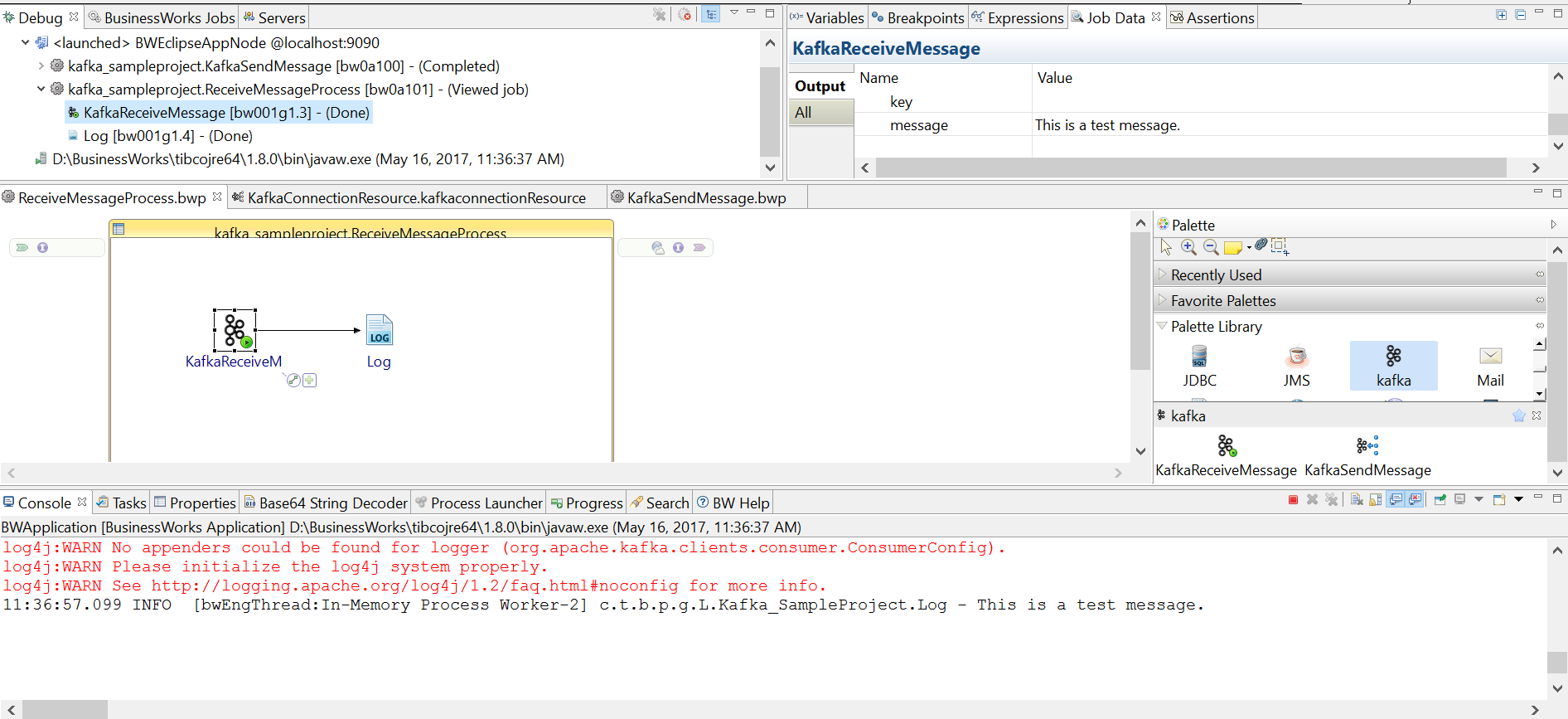
Task: Select Log [bw001g1.4] - (Done) row
Action: tap(160, 135)
